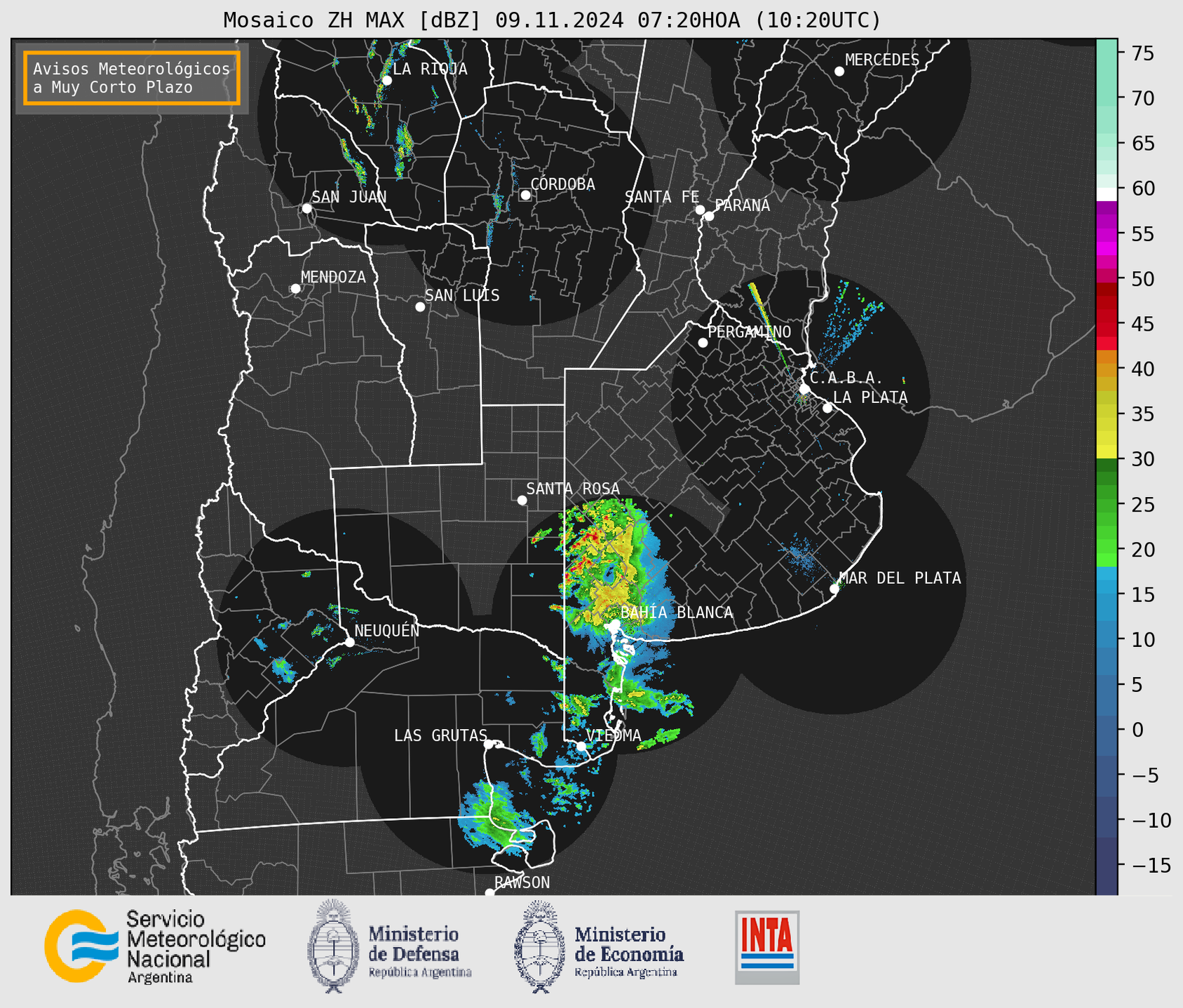Click the Ministerio de Economía emblem
The image size is (1183, 1008).
539,946
